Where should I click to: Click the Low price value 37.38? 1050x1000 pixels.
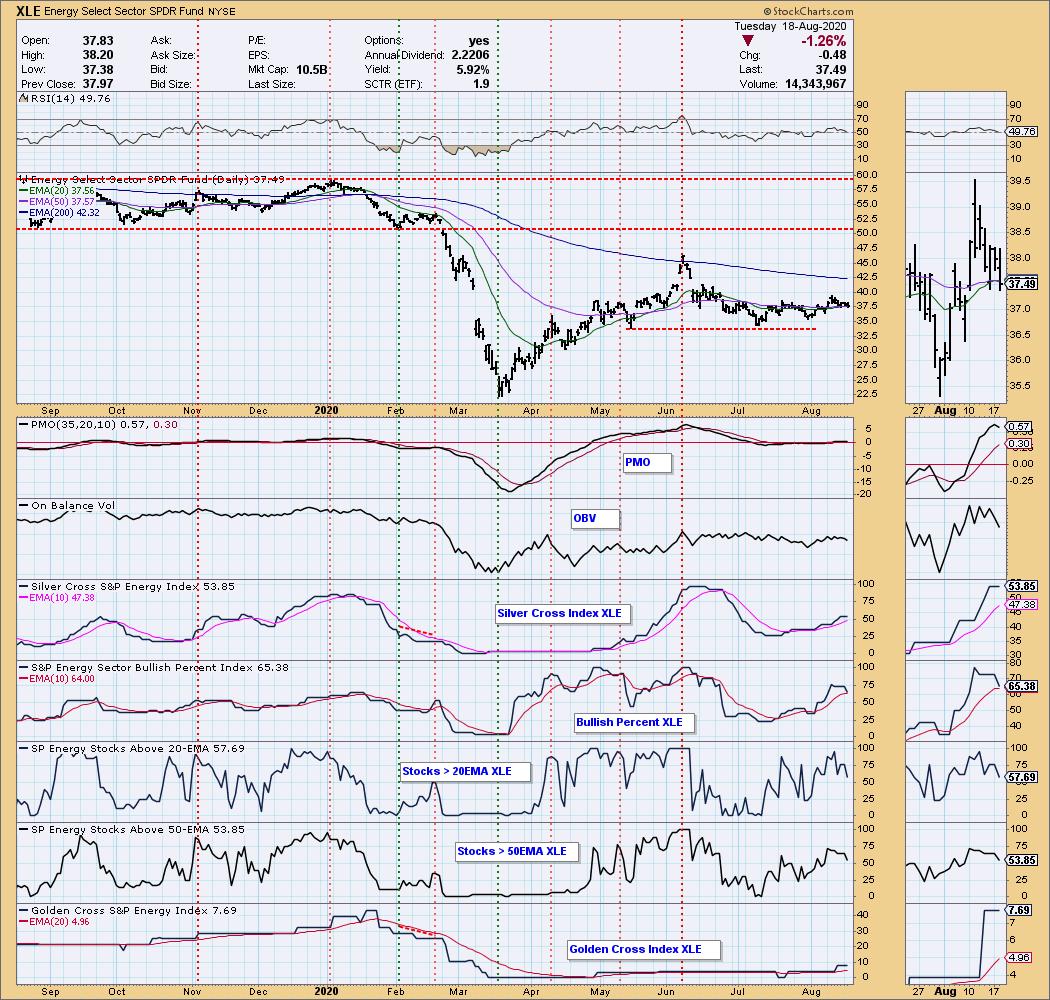pos(98,70)
